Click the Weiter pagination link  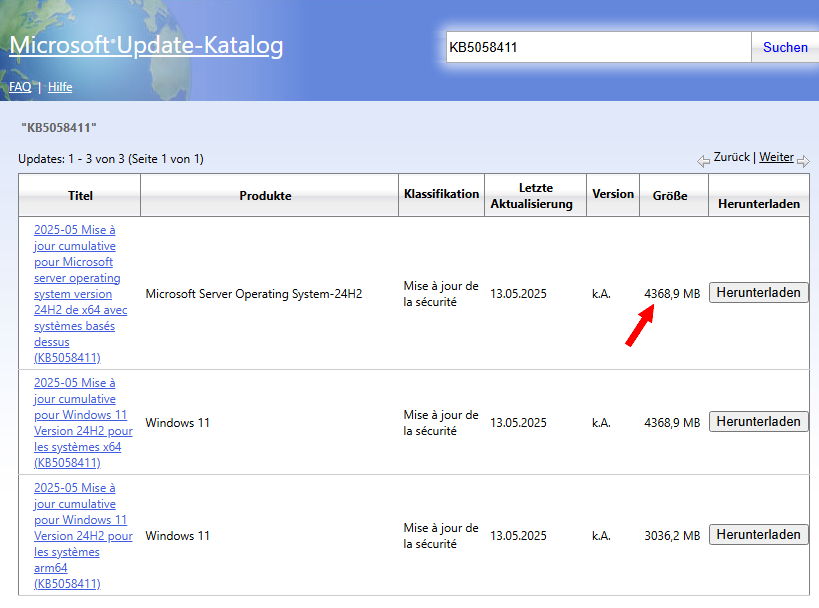(x=776, y=157)
